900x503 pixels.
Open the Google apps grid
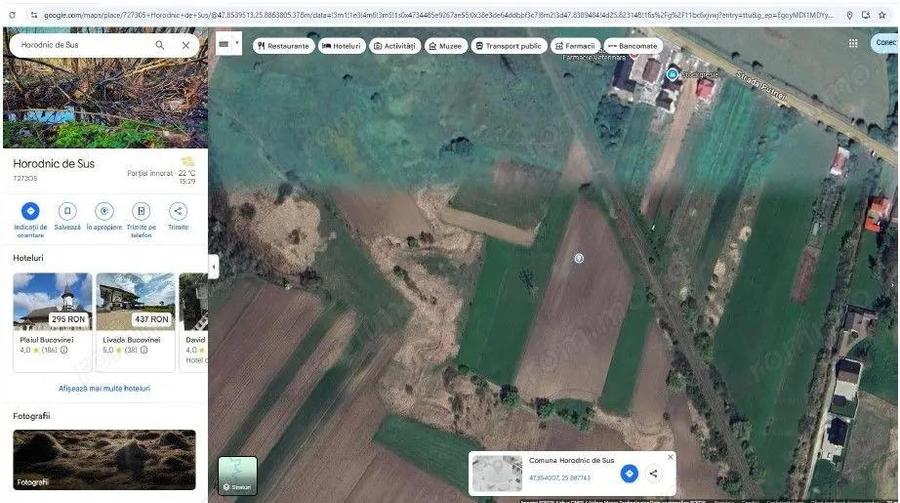click(853, 43)
